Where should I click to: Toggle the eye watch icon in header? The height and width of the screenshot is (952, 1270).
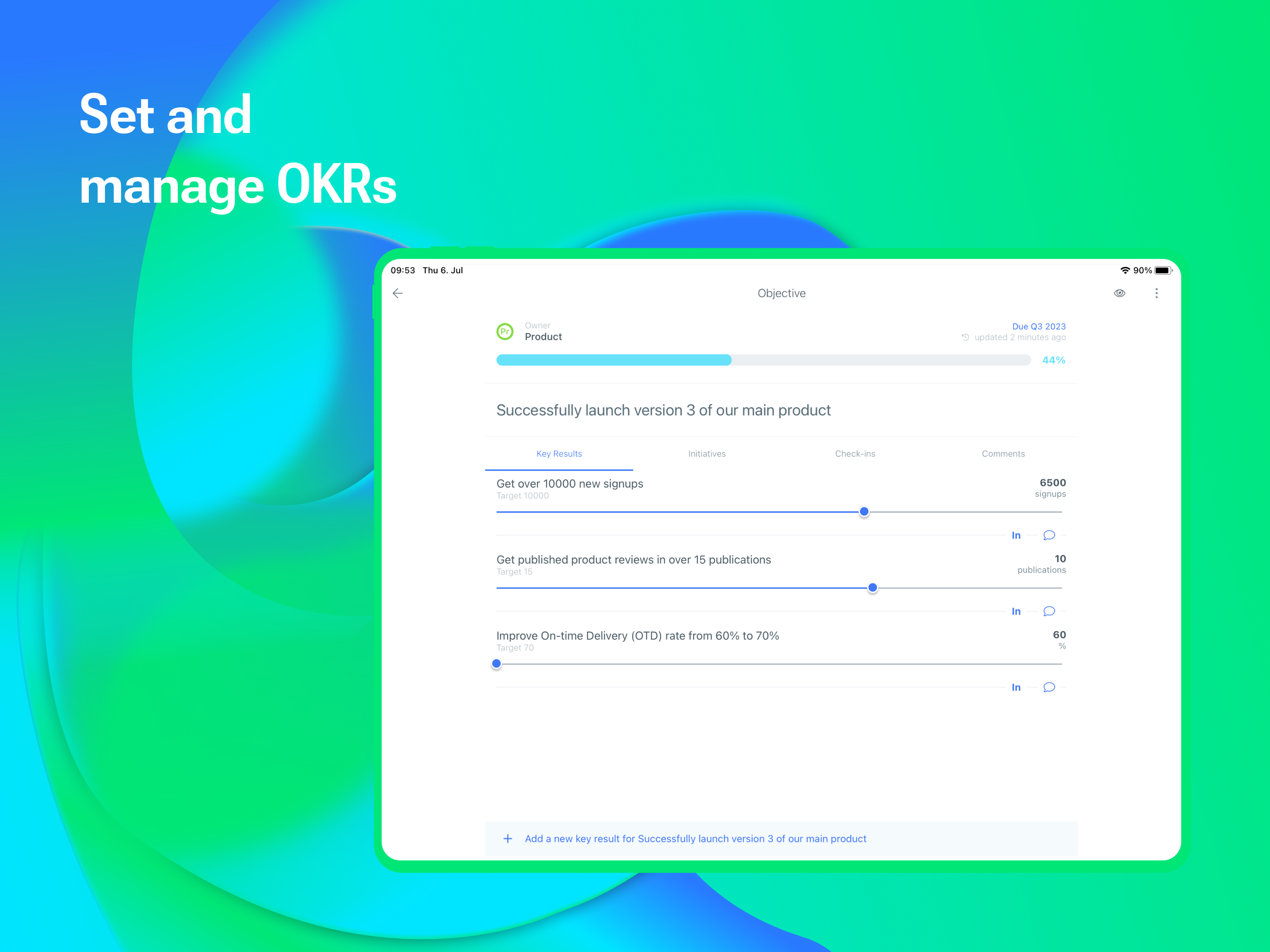[x=1119, y=293]
